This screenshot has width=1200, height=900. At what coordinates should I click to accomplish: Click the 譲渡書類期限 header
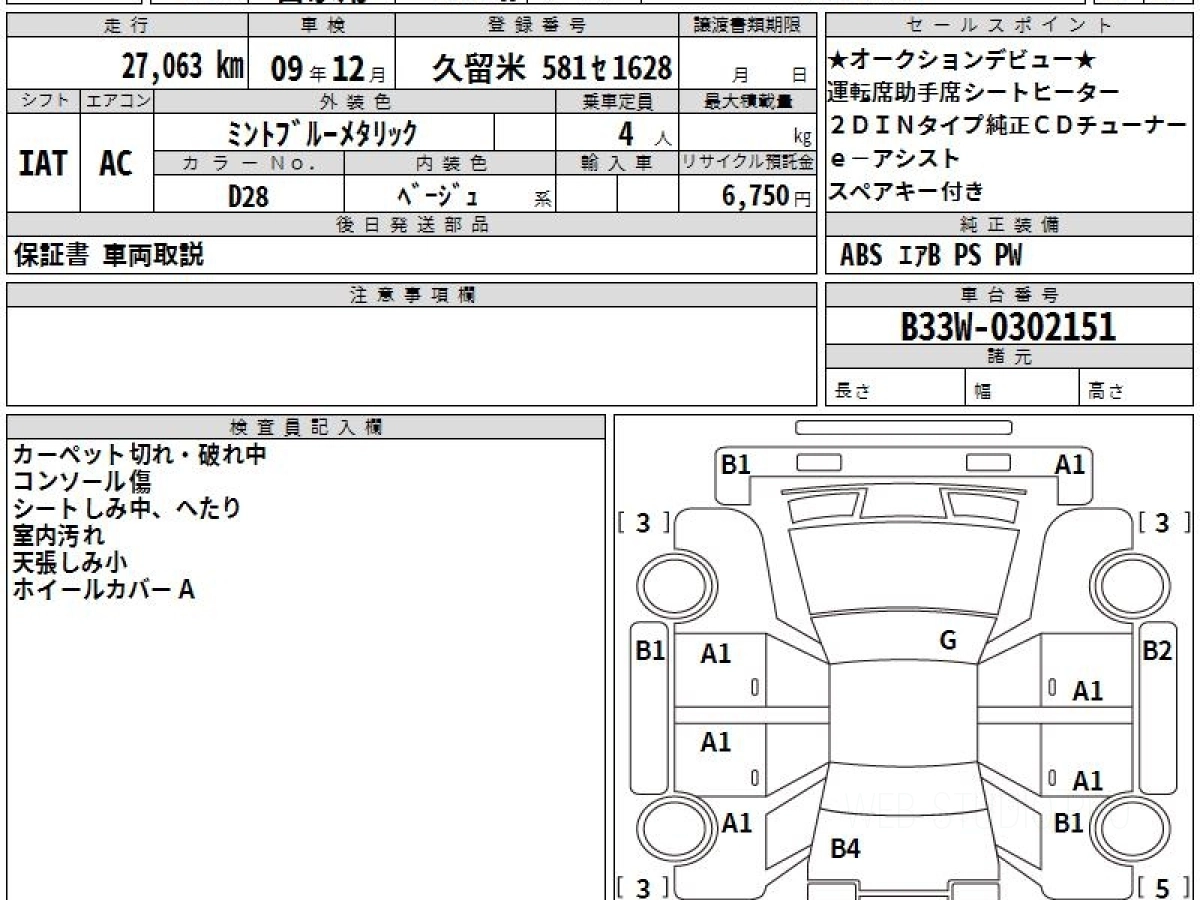click(748, 26)
